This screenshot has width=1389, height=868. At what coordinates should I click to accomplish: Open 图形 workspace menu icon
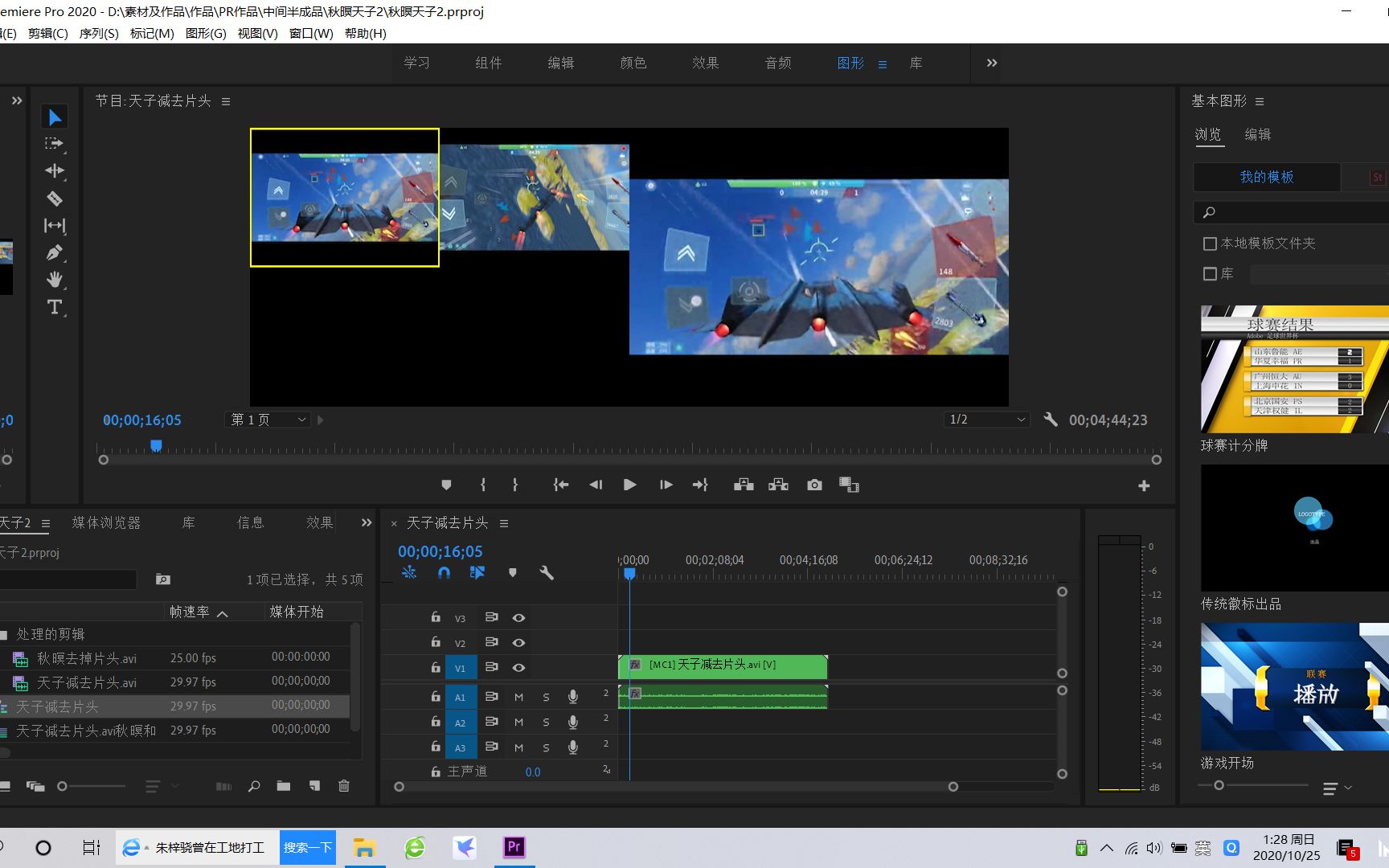point(883,63)
